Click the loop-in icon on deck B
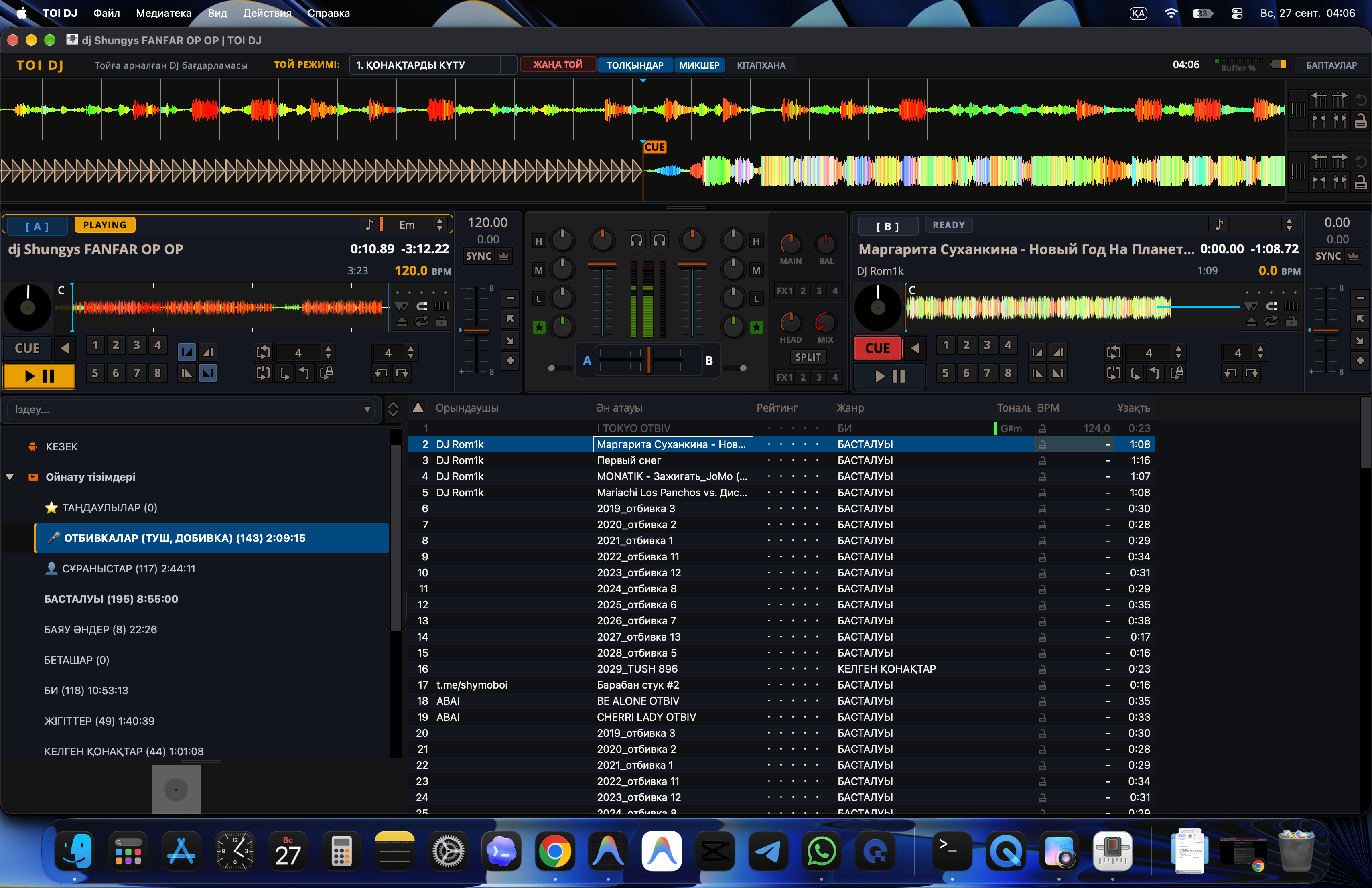The height and width of the screenshot is (888, 1372). [1135, 373]
